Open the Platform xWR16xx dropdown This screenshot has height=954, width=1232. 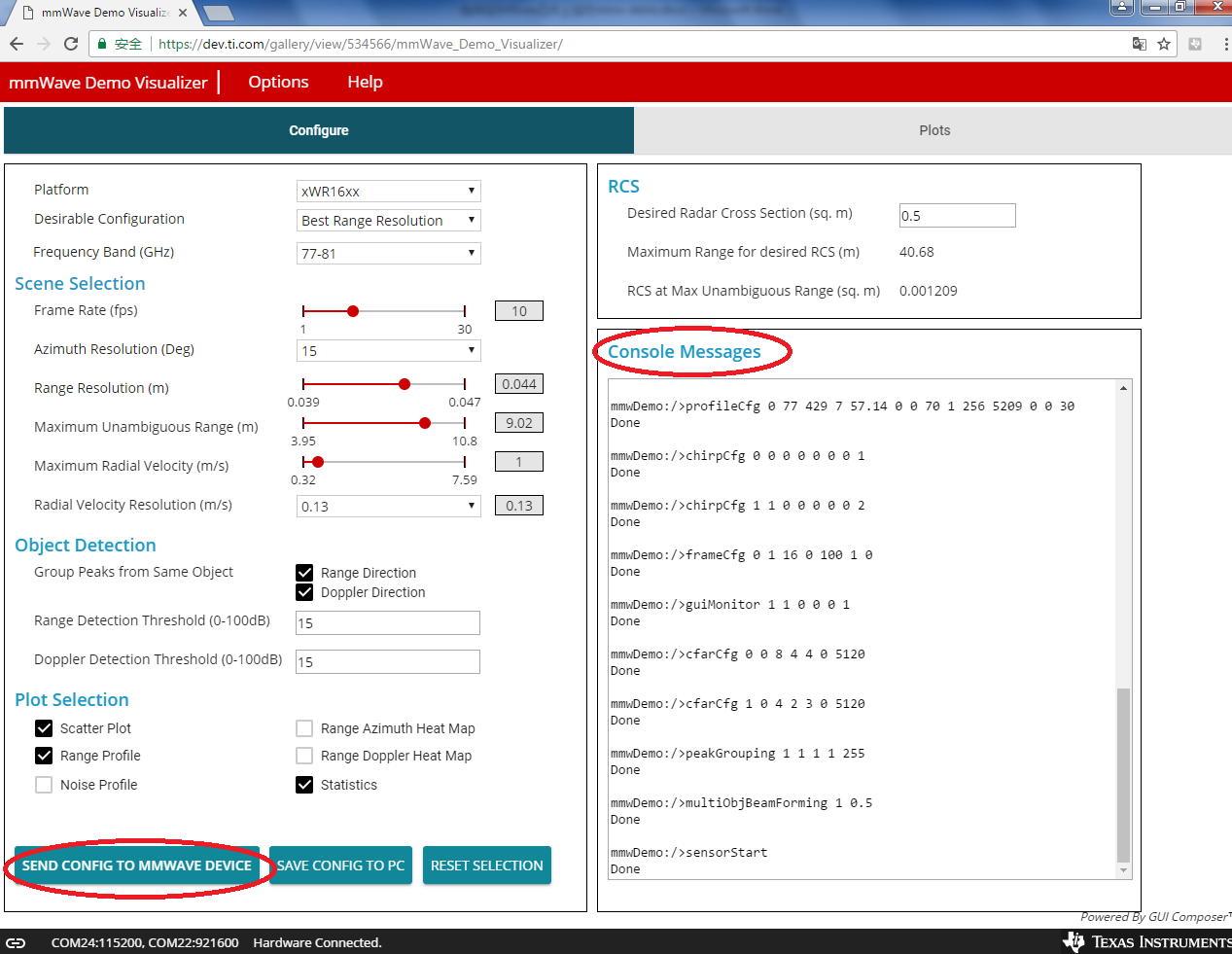389,192
